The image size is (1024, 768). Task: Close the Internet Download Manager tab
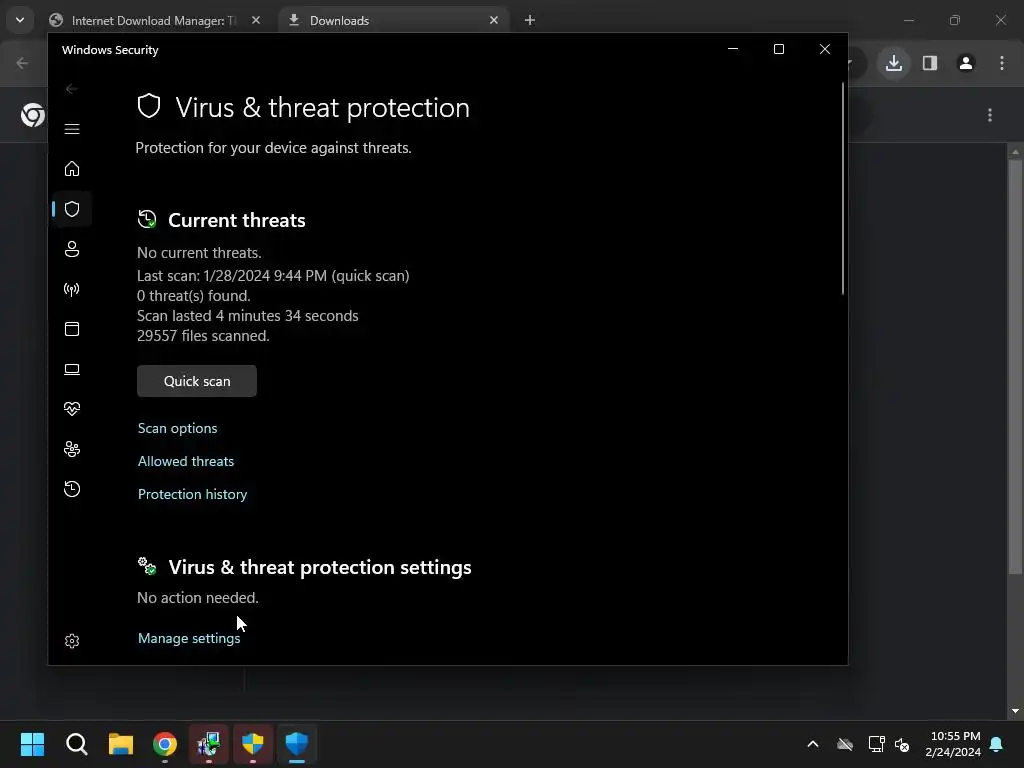[256, 20]
